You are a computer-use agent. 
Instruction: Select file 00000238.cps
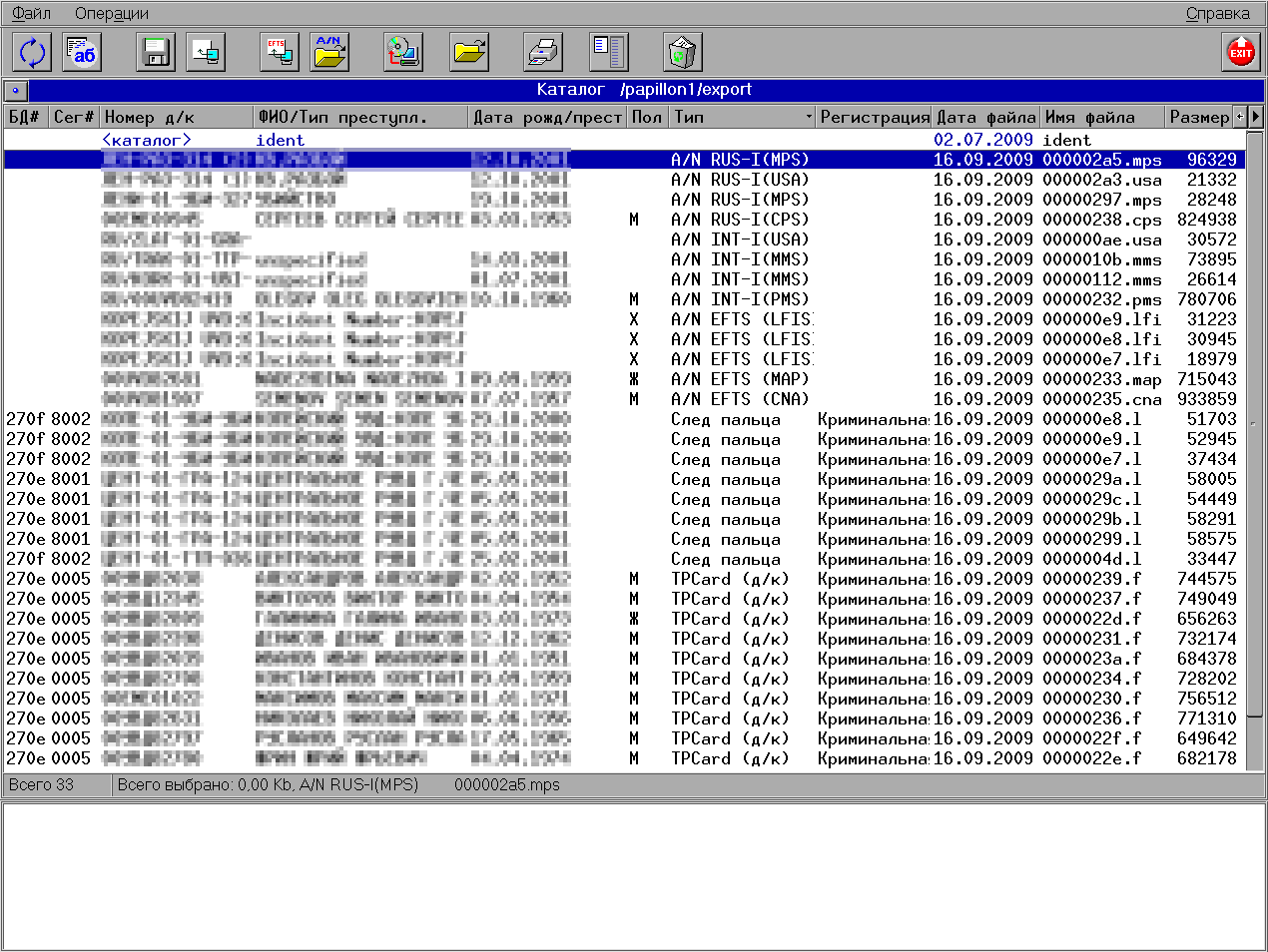(625, 220)
